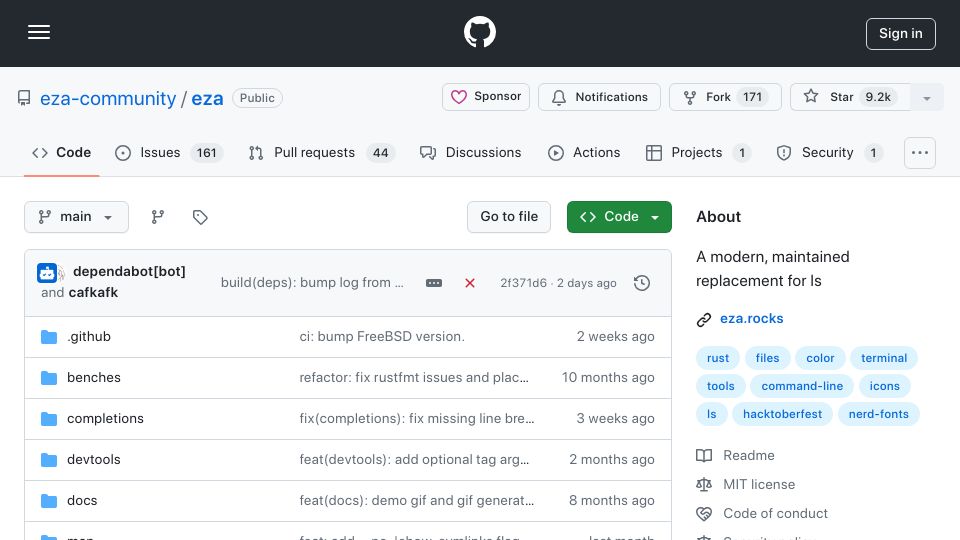Click the benches folder icon
Image resolution: width=960 pixels, height=540 pixels.
[49, 378]
